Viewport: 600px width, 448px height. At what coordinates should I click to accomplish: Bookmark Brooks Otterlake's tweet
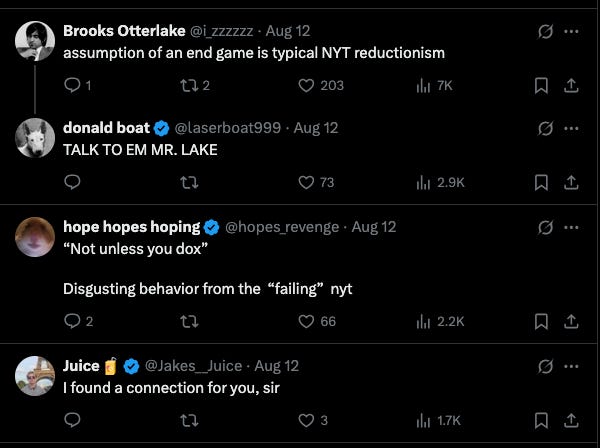[x=541, y=86]
